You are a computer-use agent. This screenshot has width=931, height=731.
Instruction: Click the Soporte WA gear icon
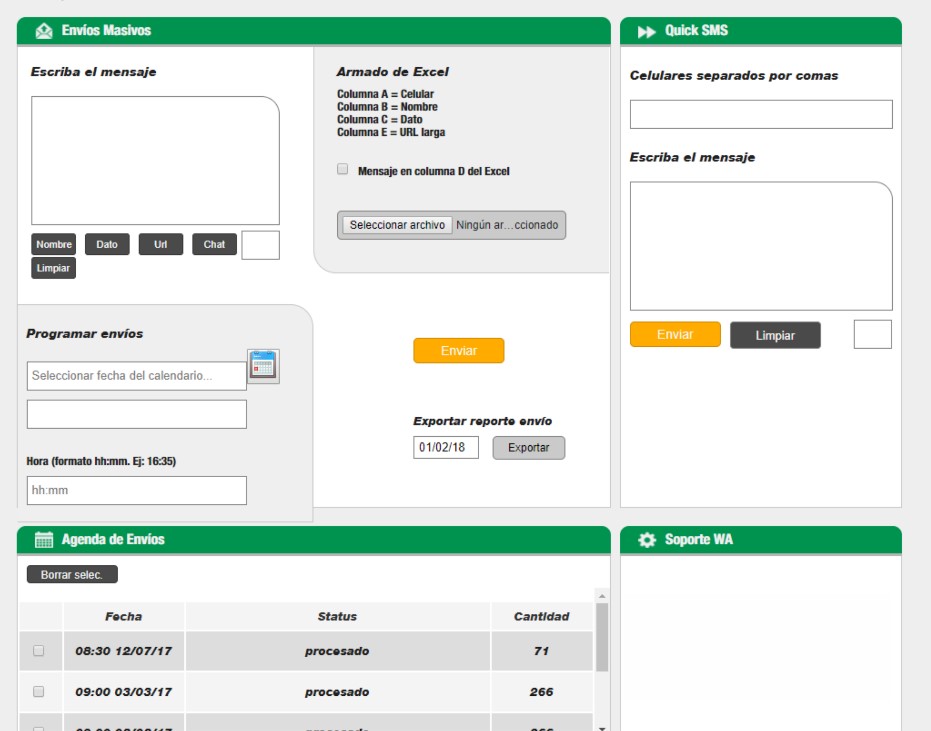647,540
